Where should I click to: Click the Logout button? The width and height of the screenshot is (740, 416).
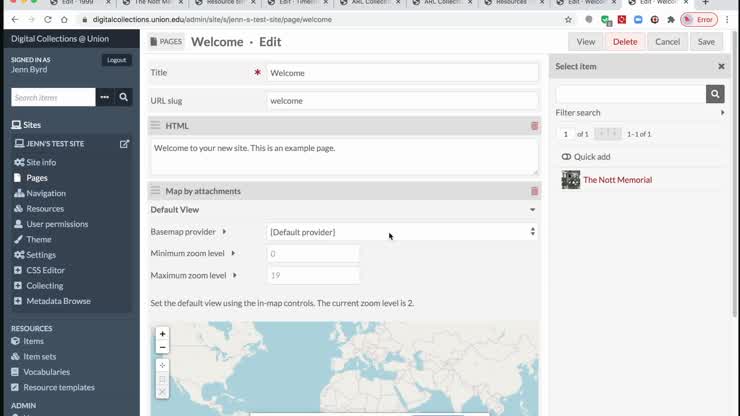(x=116, y=60)
